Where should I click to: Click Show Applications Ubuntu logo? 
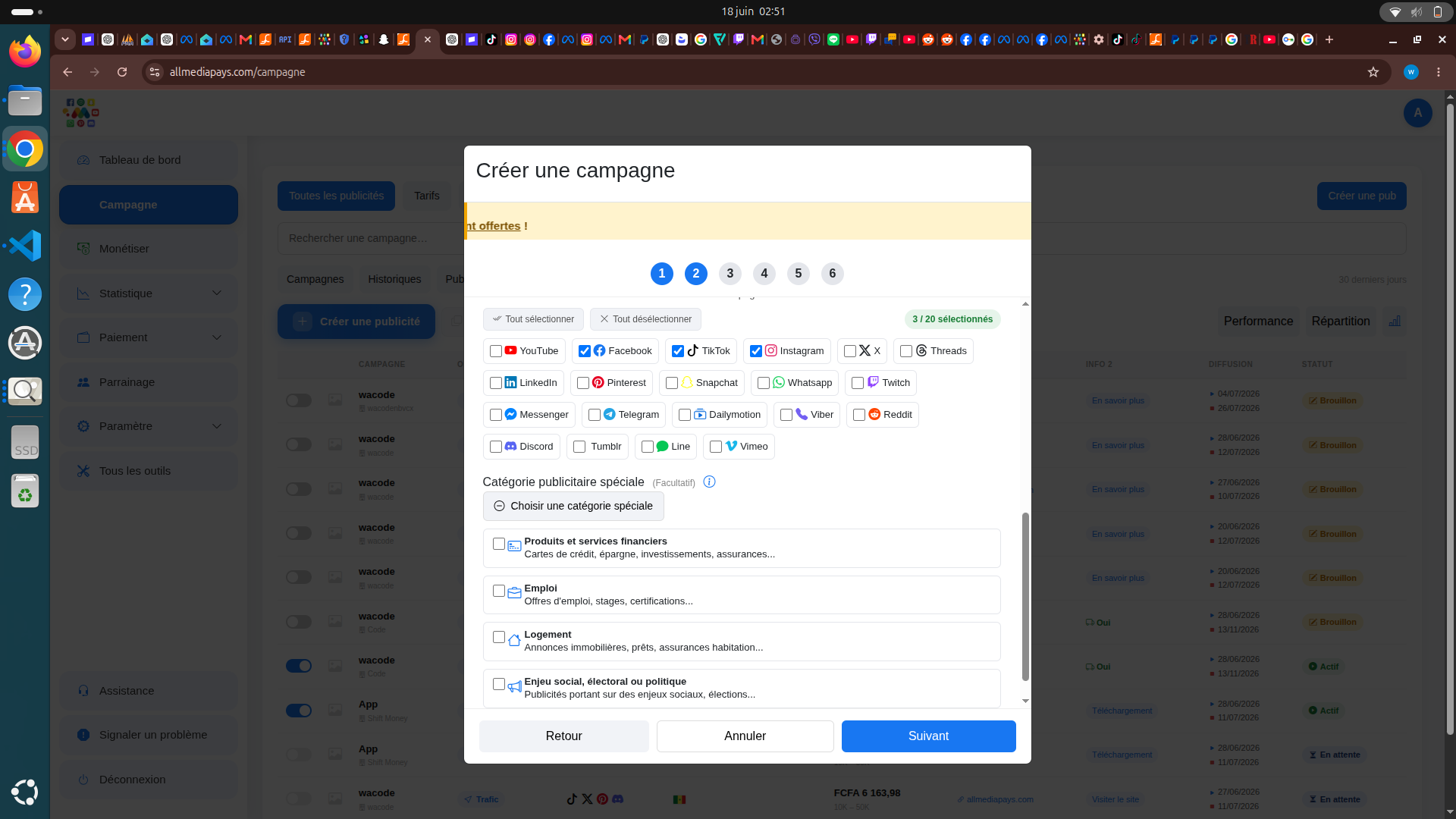click(x=25, y=792)
